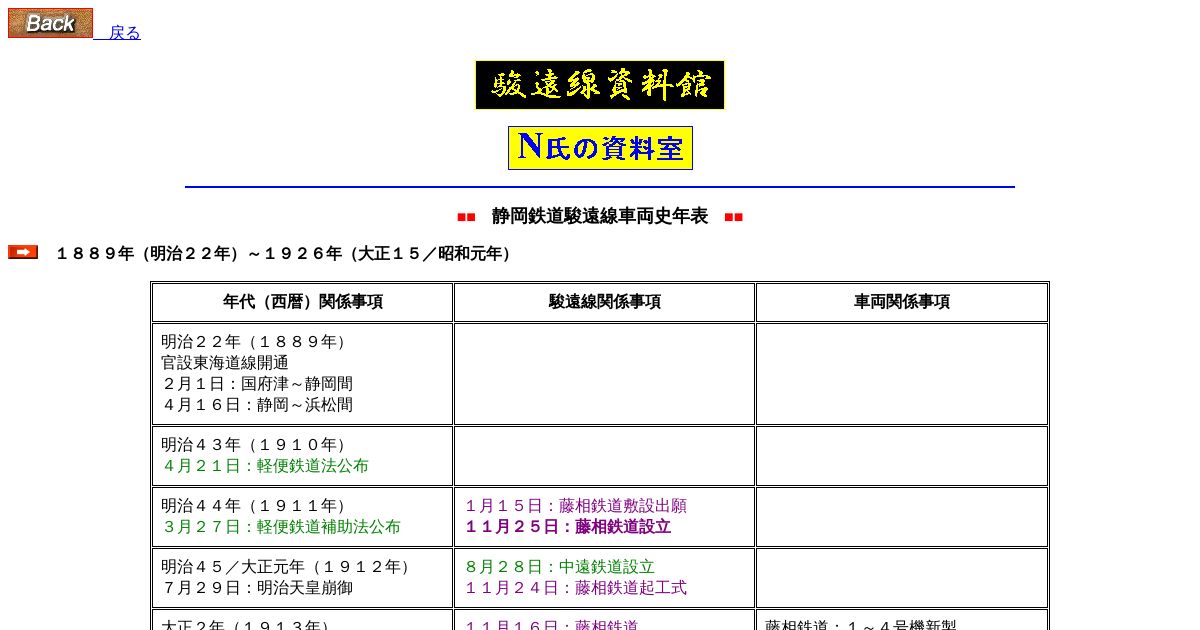Select the entry 11月24日:藤相鉄道起工式
Viewport: 1200px width, 630px height.
click(575, 588)
